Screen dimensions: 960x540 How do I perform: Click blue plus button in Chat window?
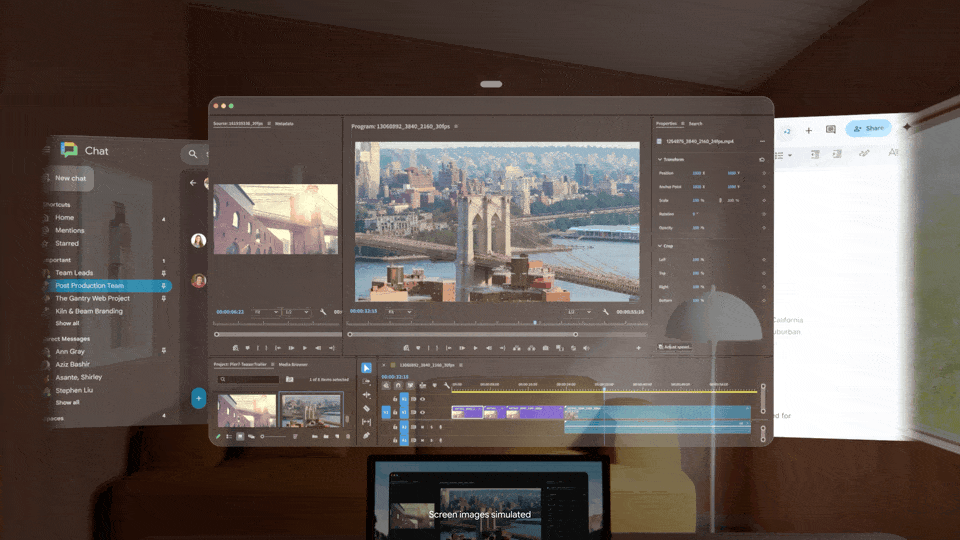click(x=198, y=398)
